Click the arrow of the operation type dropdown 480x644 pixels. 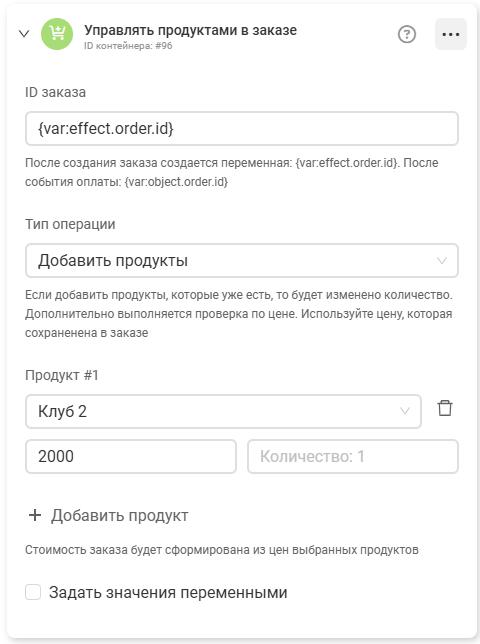coord(442,260)
